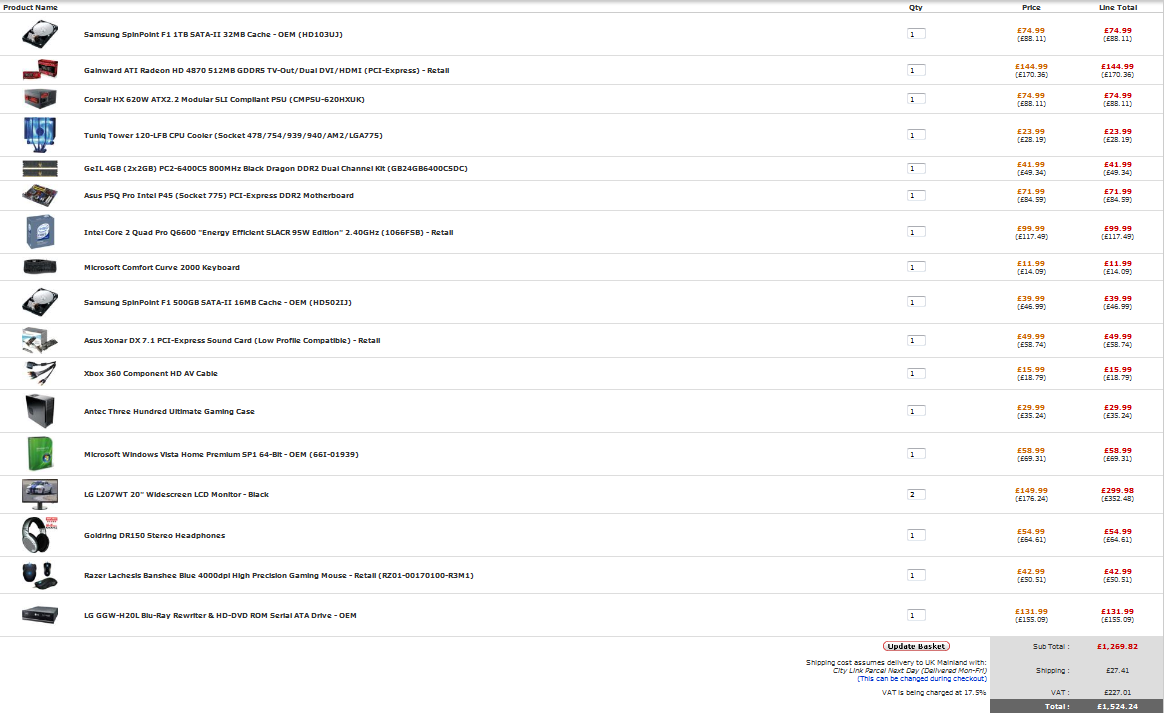Image resolution: width=1164 pixels, height=713 pixels.
Task: Open Samsung SpinPoint F1 500GB product link
Action: tap(218, 303)
